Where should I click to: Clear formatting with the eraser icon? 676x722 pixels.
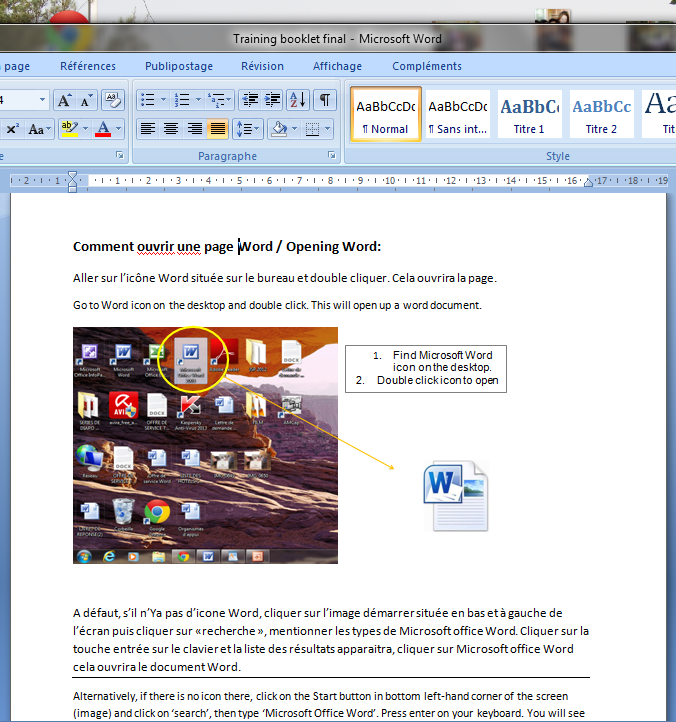click(112, 100)
